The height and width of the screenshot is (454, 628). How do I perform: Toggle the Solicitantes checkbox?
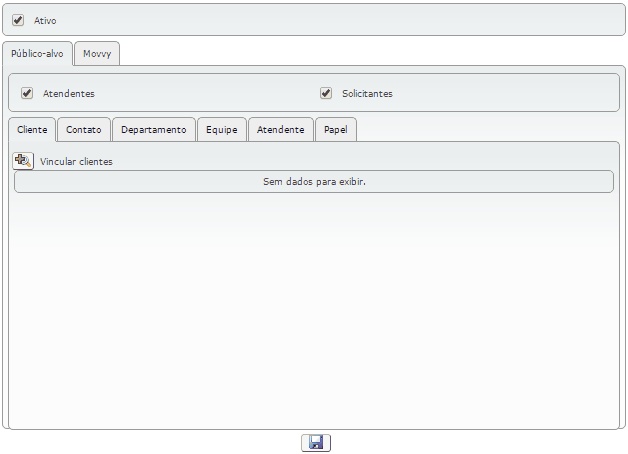(x=326, y=93)
